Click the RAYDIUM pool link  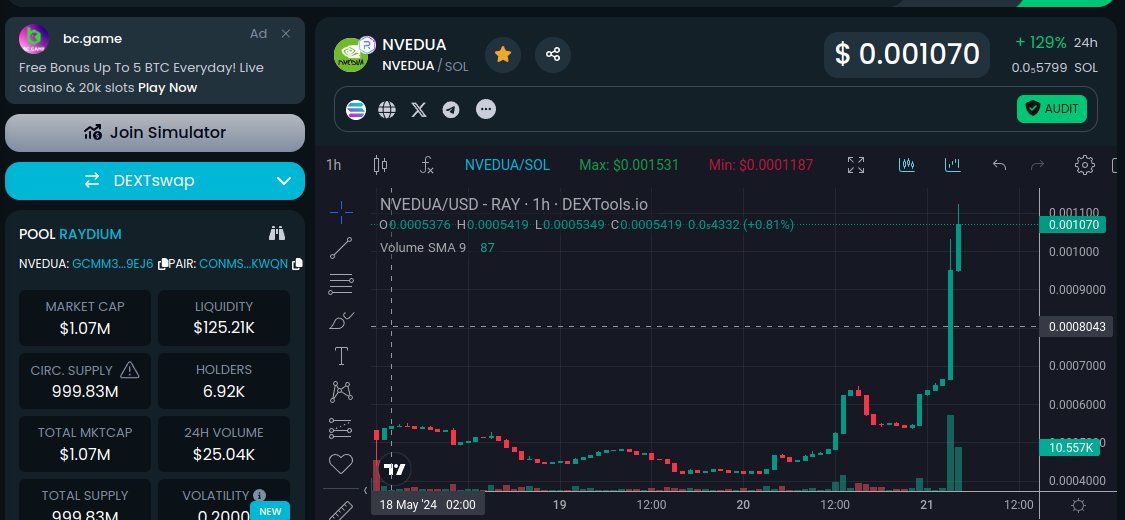tap(90, 234)
